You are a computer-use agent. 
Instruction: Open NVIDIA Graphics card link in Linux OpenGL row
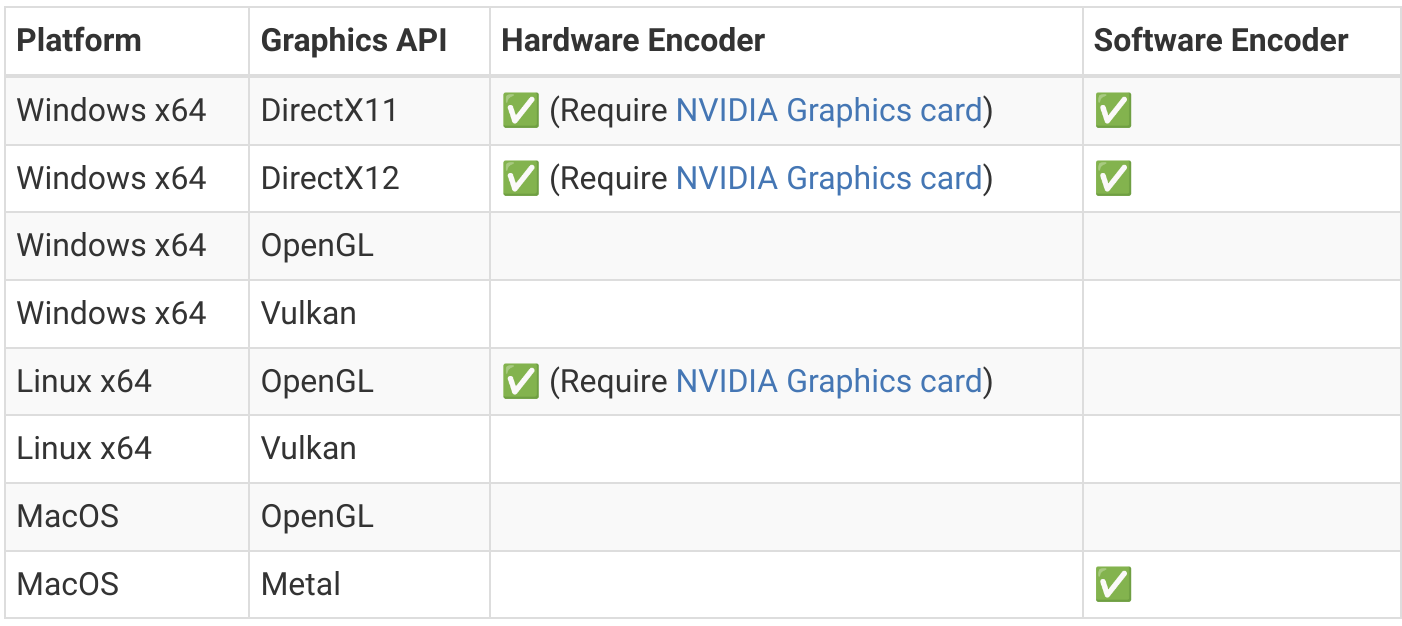tap(829, 381)
